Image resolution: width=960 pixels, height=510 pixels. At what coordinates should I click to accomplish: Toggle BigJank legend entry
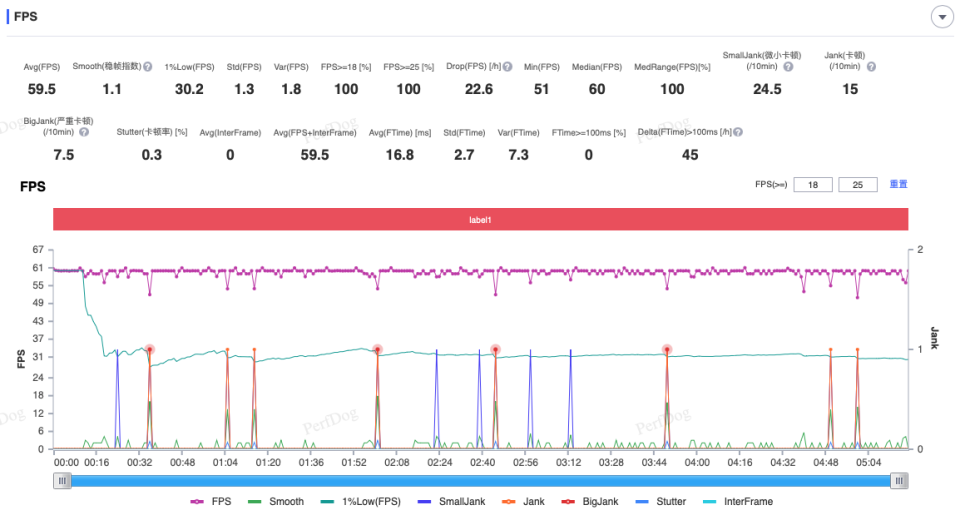(590, 501)
